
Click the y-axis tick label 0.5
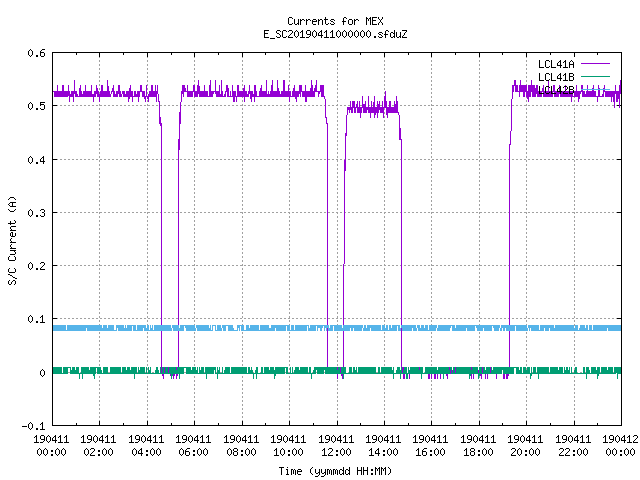[x=36, y=106]
